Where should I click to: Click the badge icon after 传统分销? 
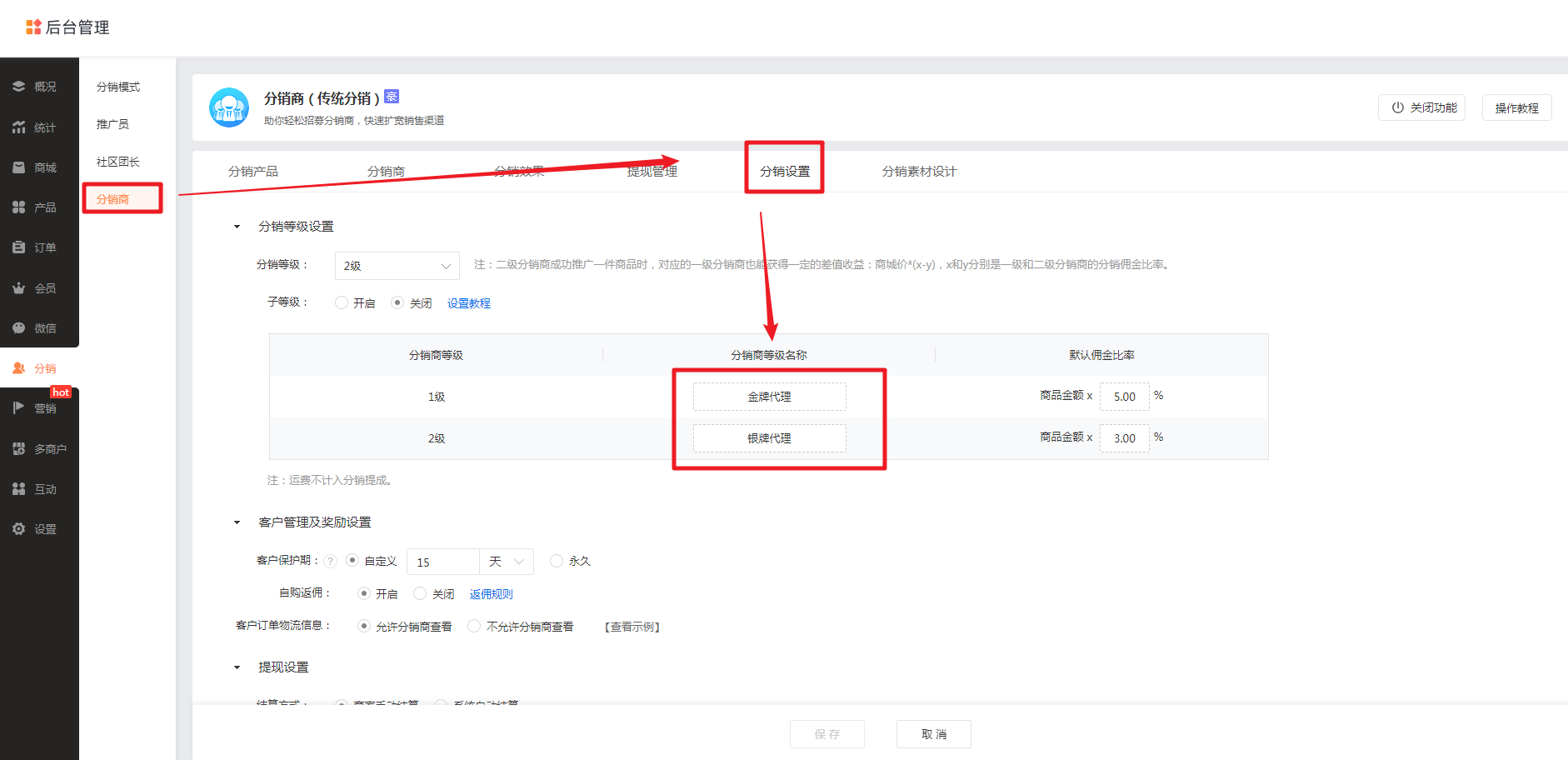pos(392,97)
